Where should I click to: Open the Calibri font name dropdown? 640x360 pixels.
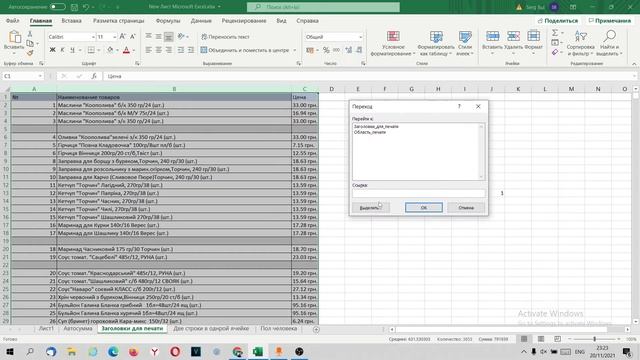[x=93, y=37]
